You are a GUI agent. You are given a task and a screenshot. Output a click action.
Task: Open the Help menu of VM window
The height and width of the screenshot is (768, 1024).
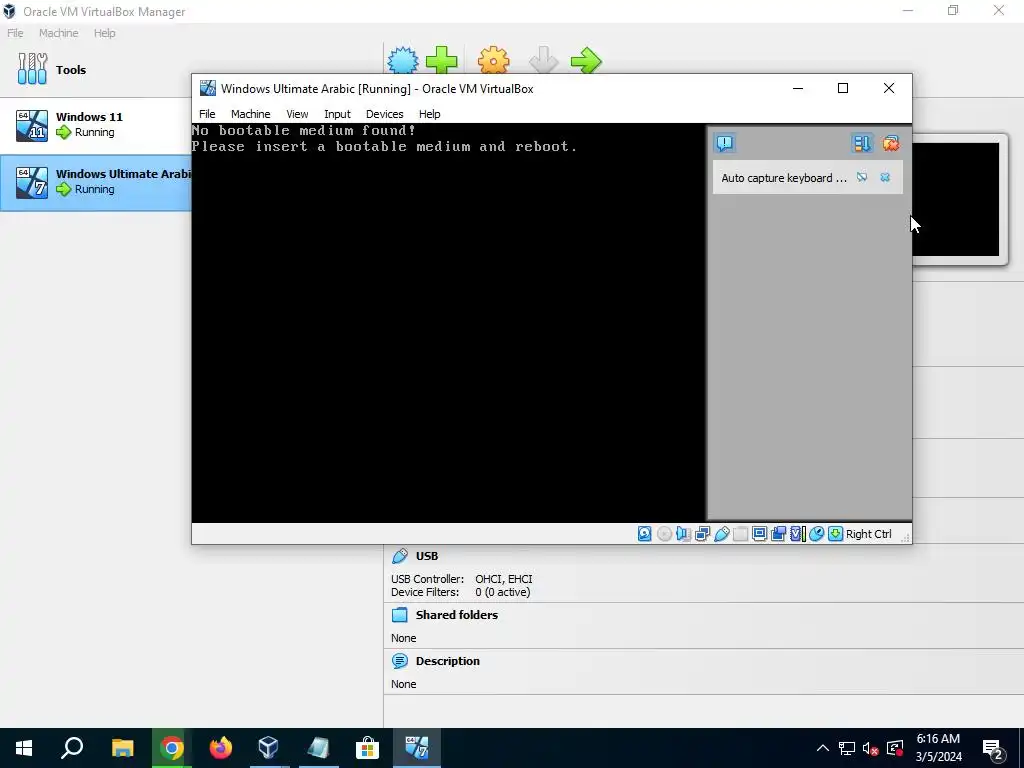[x=429, y=114]
